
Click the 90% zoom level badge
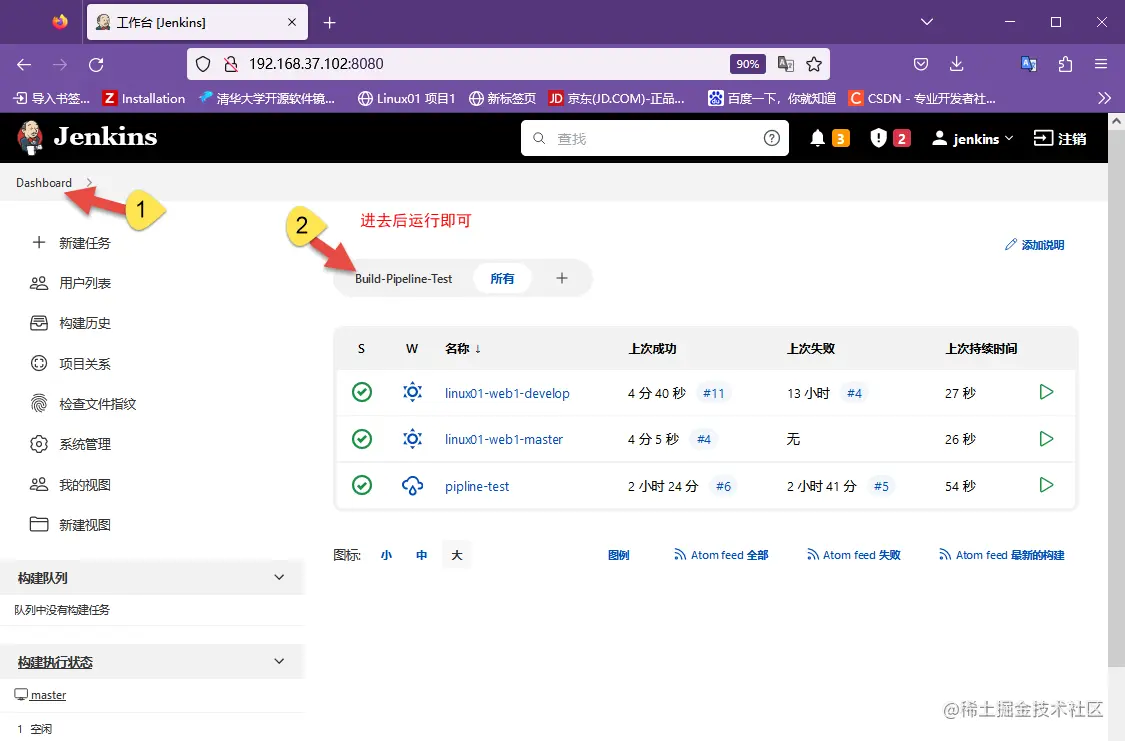pyautogui.click(x=747, y=64)
